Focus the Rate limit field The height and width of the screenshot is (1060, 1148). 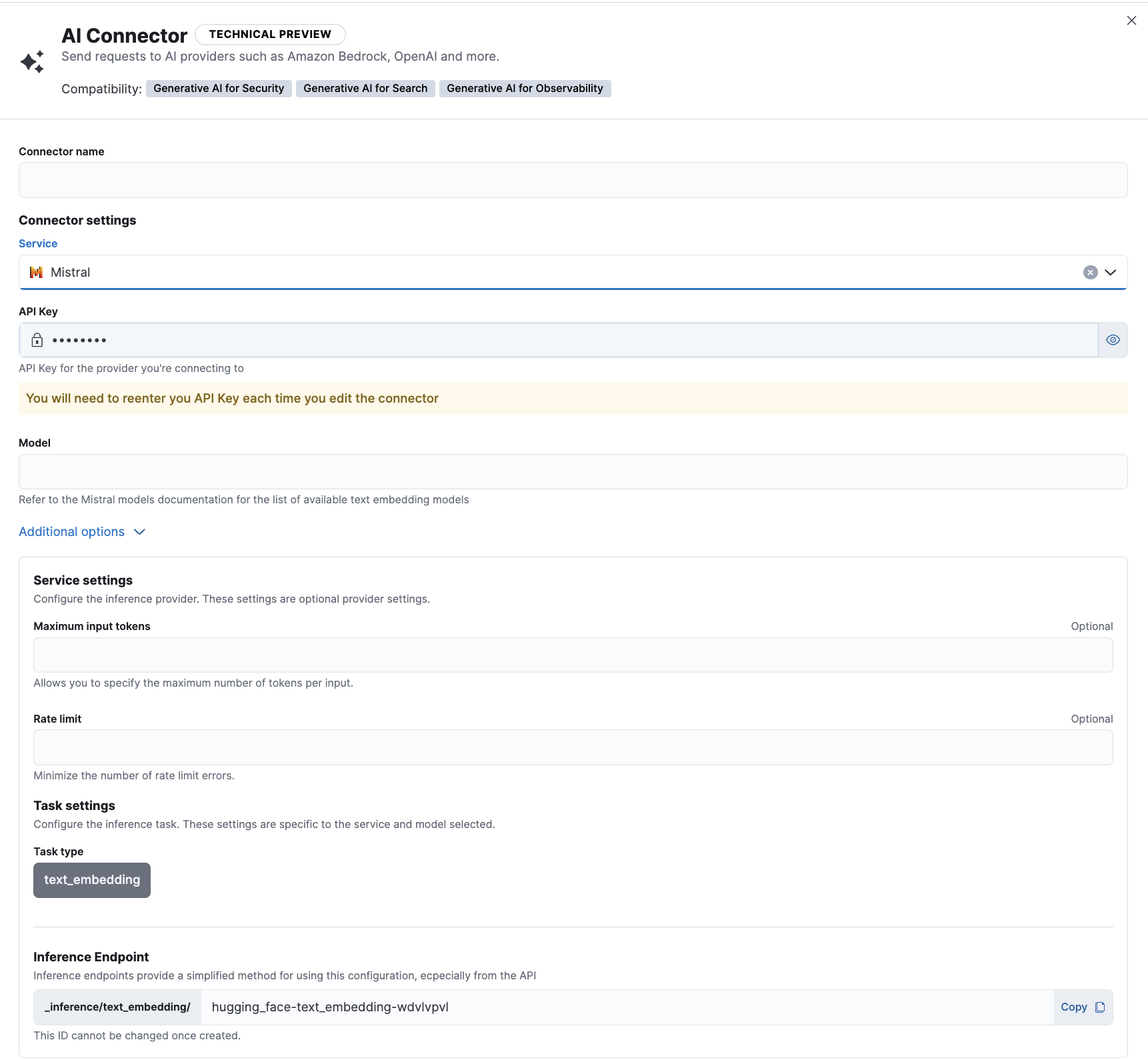[573, 747]
